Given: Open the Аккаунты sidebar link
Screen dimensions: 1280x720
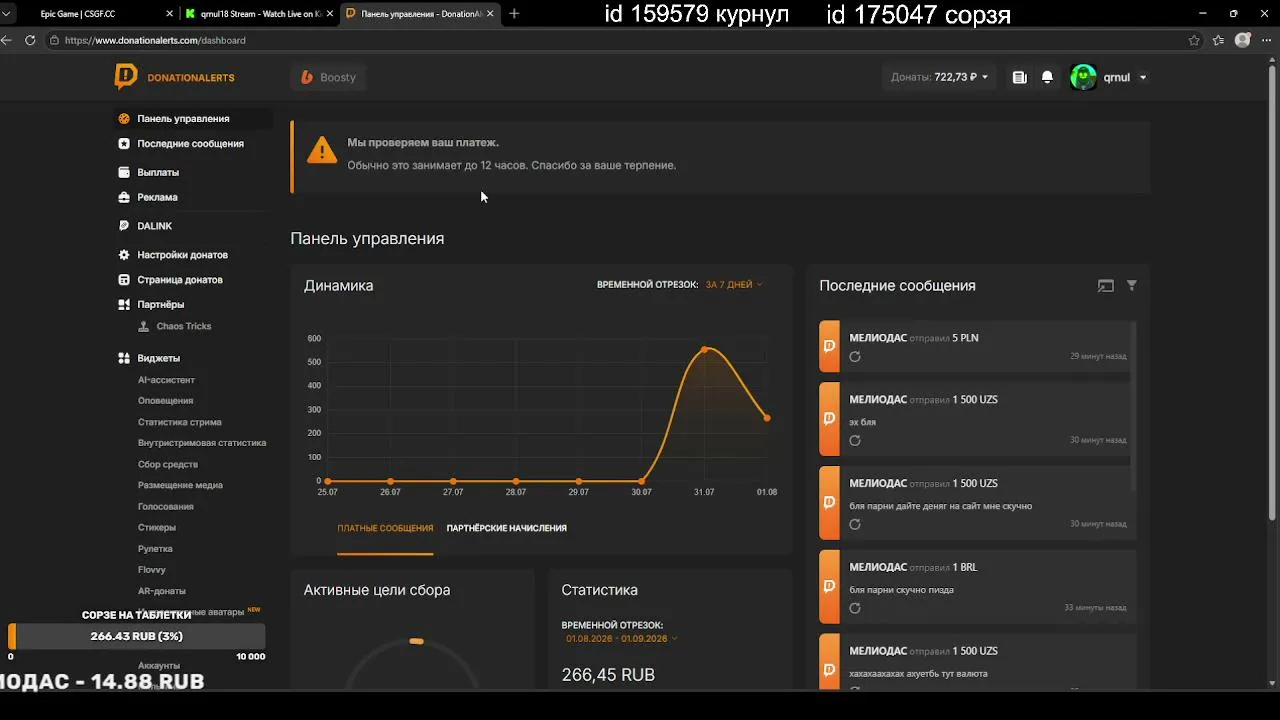Looking at the screenshot, I should 159,665.
